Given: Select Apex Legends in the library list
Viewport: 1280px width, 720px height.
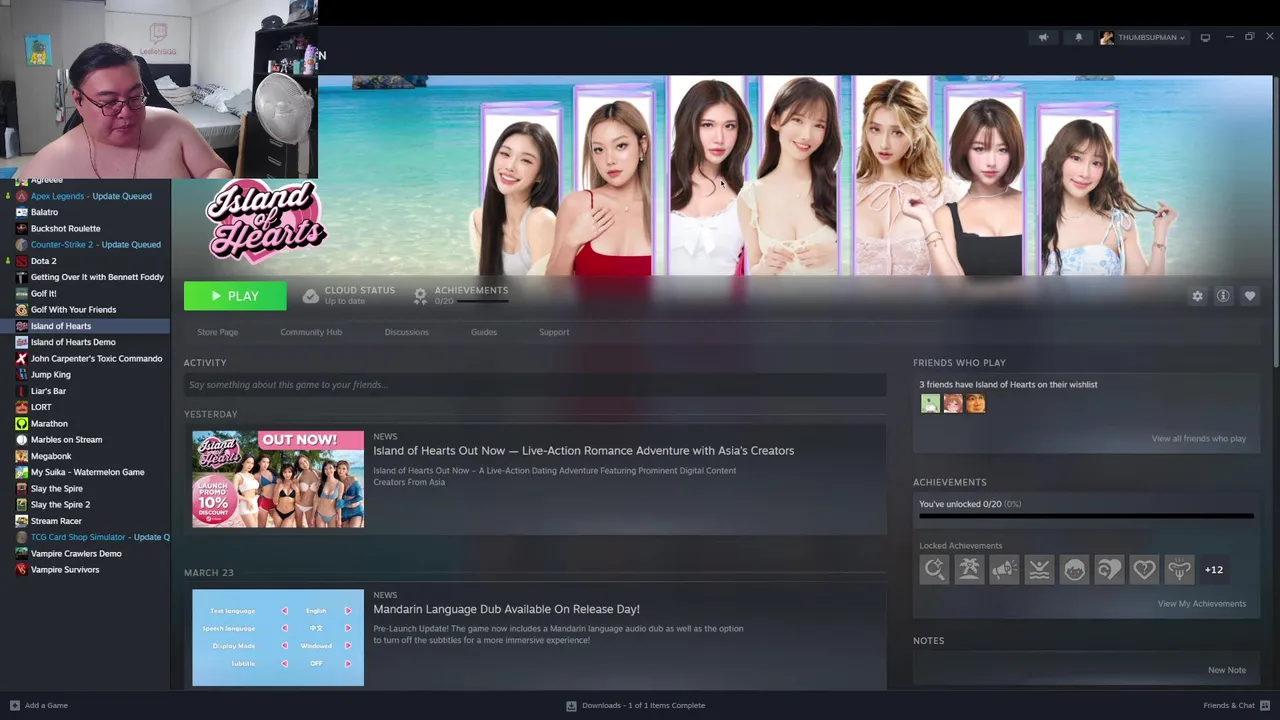Looking at the screenshot, I should coord(91,196).
